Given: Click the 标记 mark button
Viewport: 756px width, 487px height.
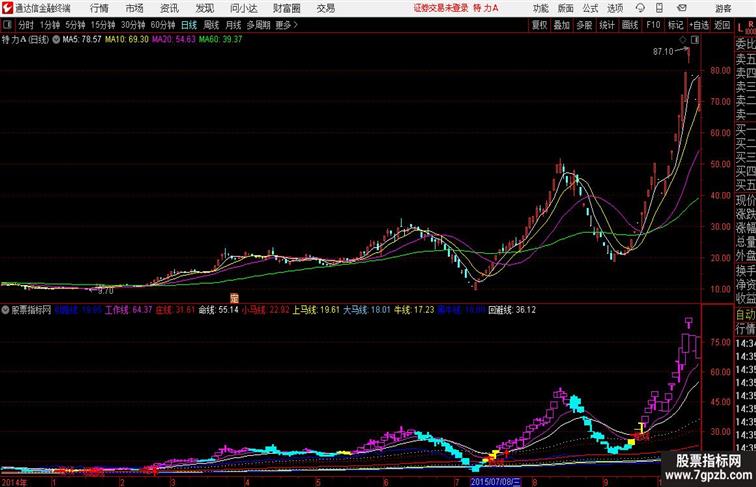Looking at the screenshot, I should [x=675, y=25].
